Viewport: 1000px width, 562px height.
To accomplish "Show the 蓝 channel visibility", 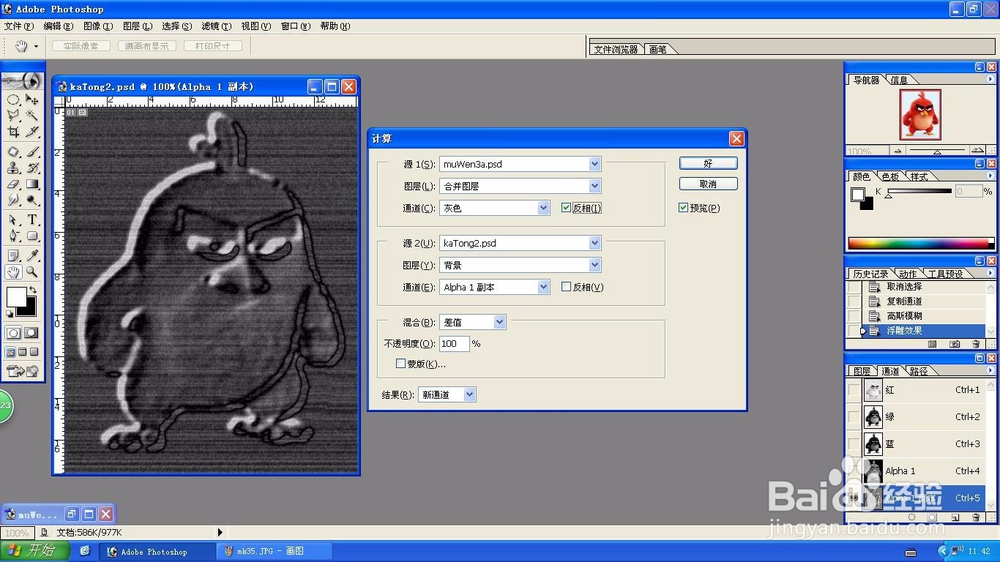I will pos(853,443).
